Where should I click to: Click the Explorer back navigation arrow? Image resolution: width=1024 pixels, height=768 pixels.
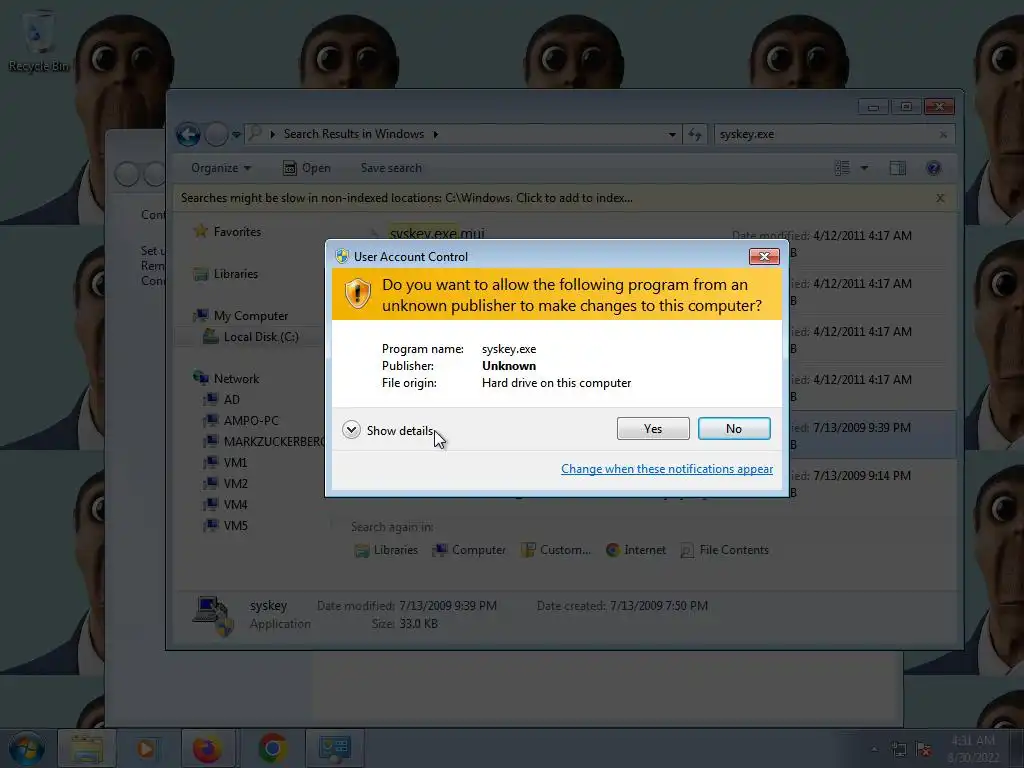click(x=188, y=135)
